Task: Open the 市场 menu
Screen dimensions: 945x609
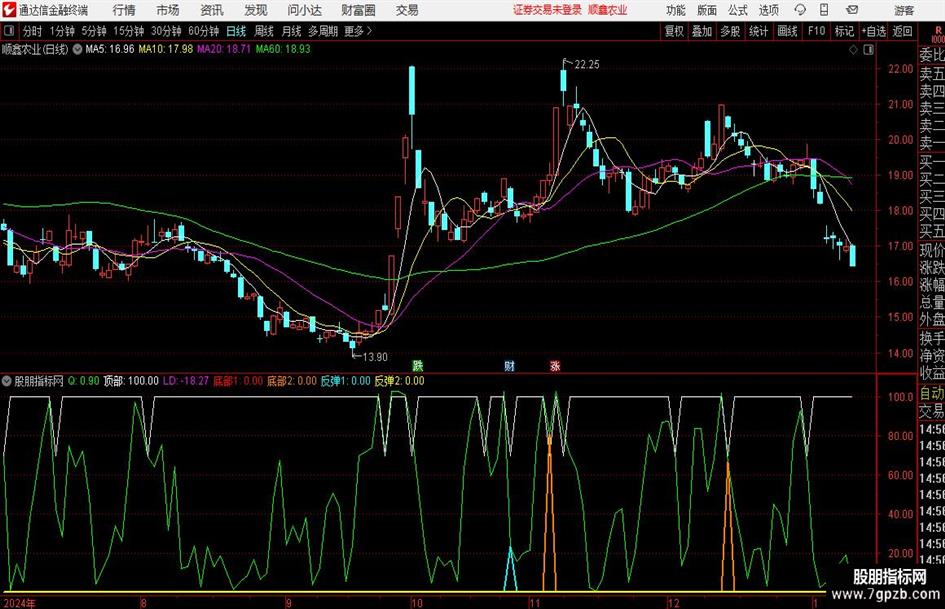Action: point(168,10)
